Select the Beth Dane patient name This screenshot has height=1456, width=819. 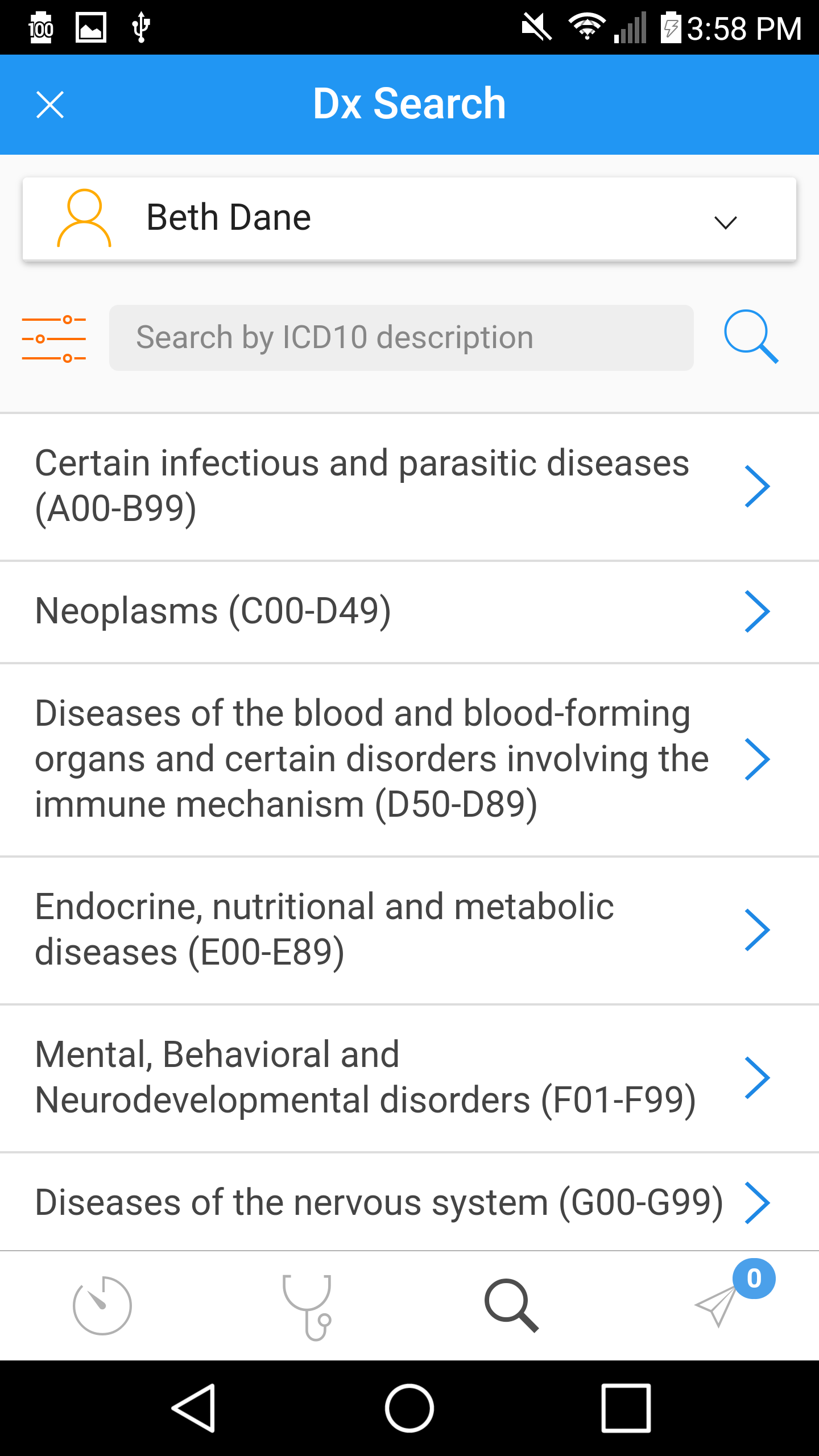point(229,218)
